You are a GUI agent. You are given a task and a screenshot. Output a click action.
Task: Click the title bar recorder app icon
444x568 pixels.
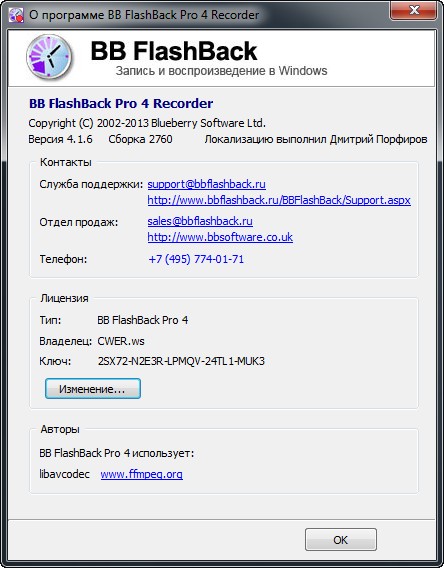click(16, 15)
